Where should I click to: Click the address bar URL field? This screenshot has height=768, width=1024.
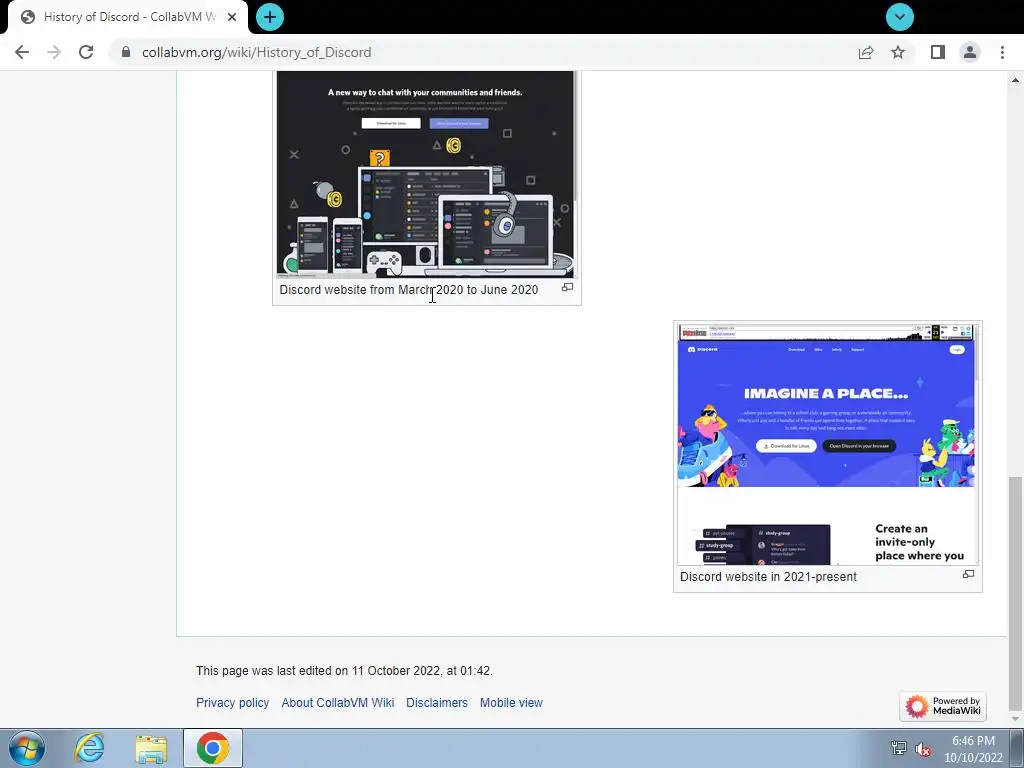[x=483, y=52]
